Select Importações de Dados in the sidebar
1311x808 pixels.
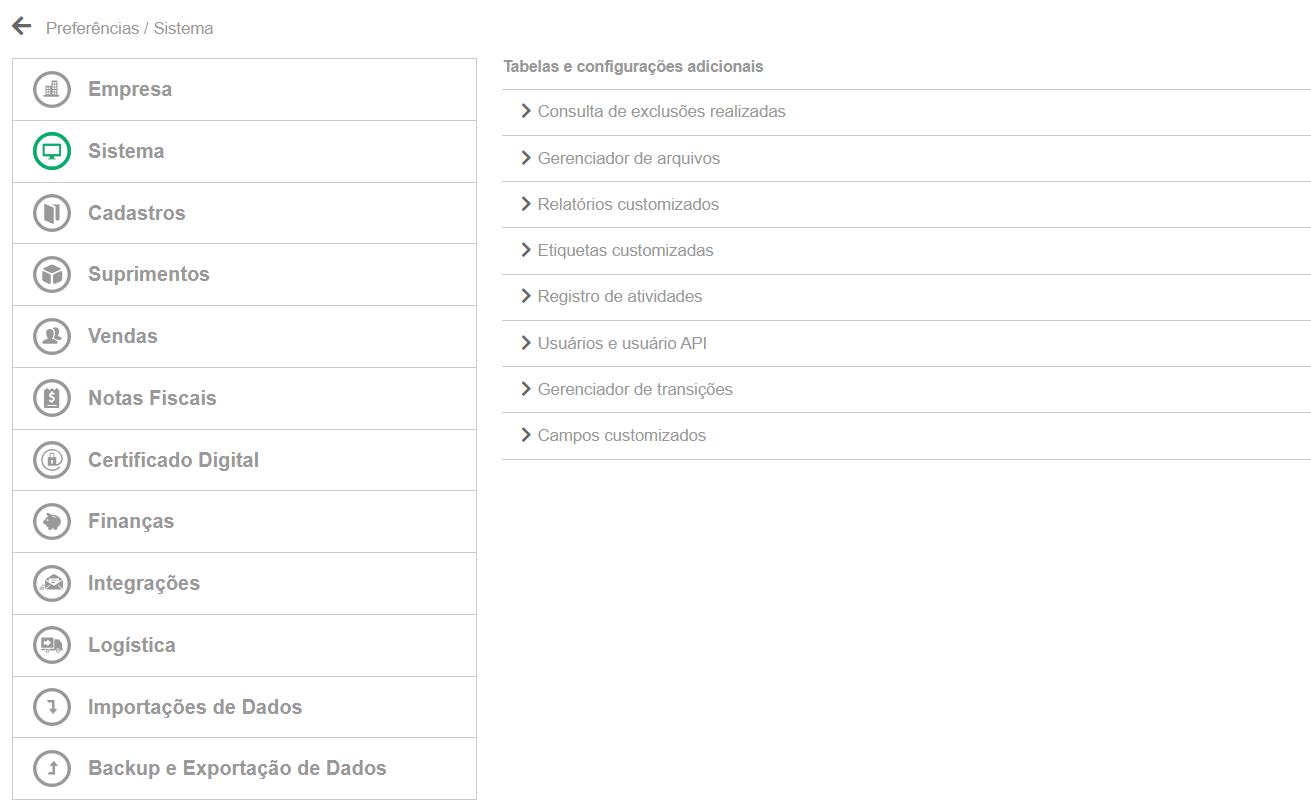pyautogui.click(x=244, y=707)
